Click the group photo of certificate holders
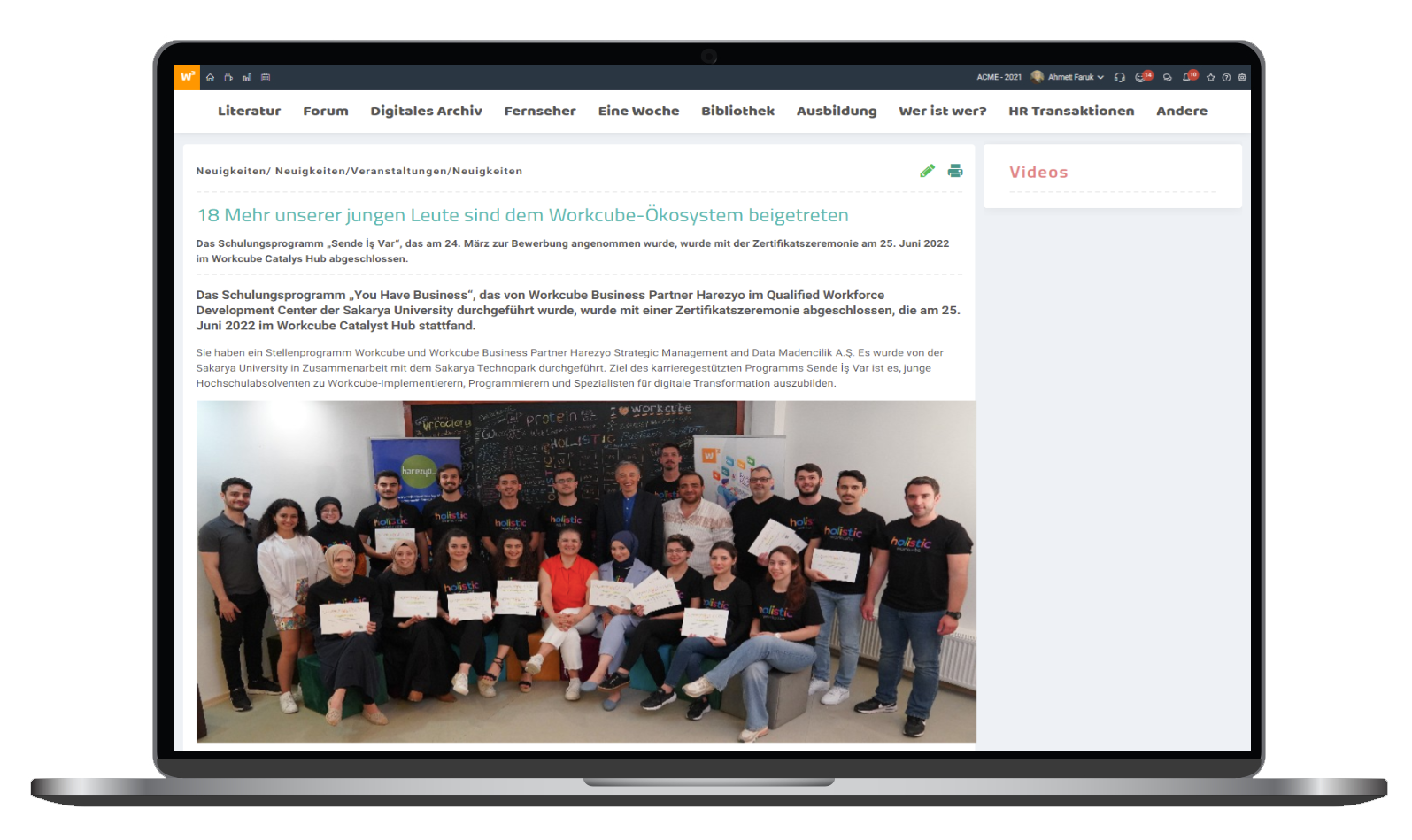1412x840 pixels. point(586,571)
